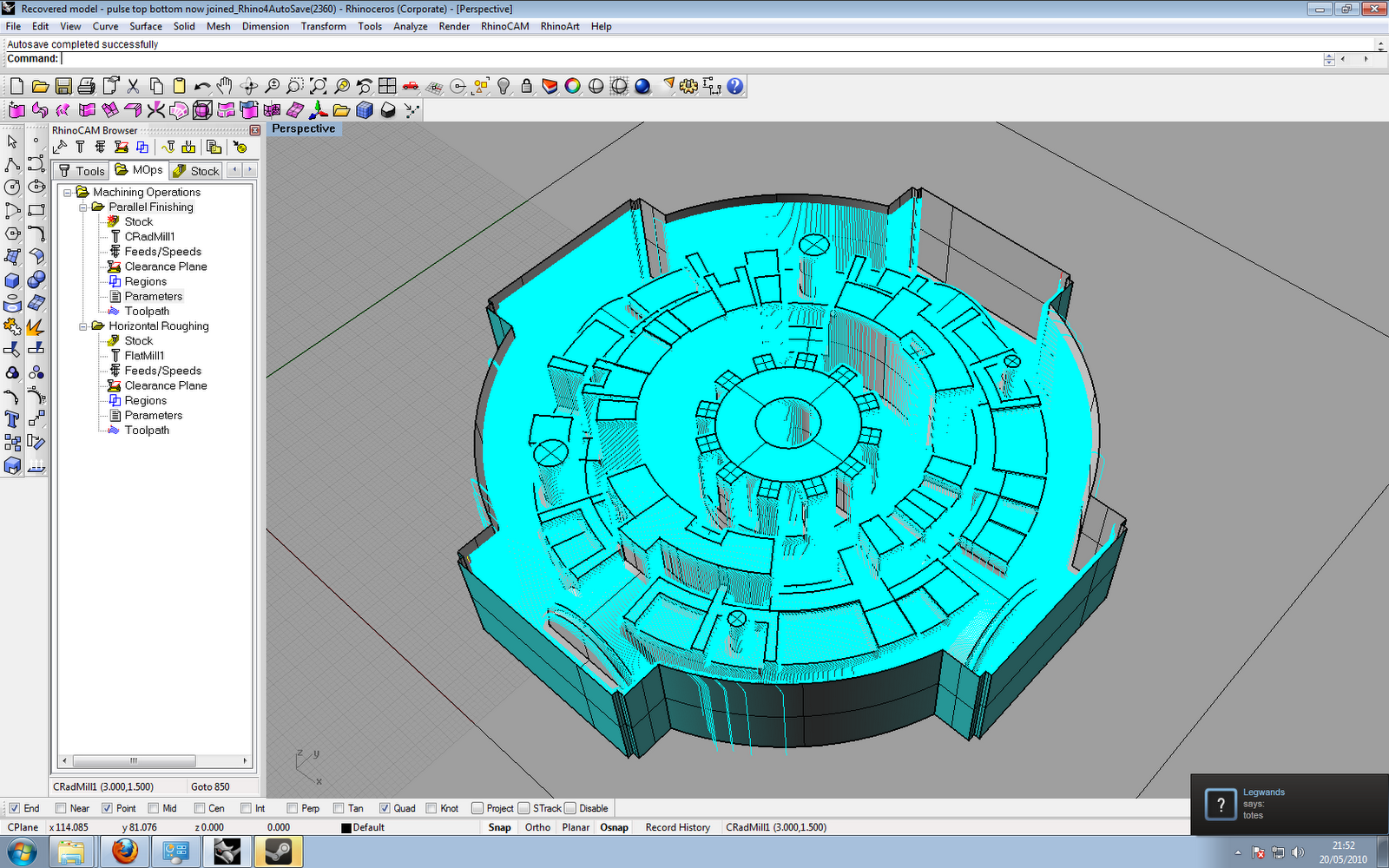Screen dimensions: 1389x868
Task: Toggle the Snap status bar button
Action: (x=499, y=827)
